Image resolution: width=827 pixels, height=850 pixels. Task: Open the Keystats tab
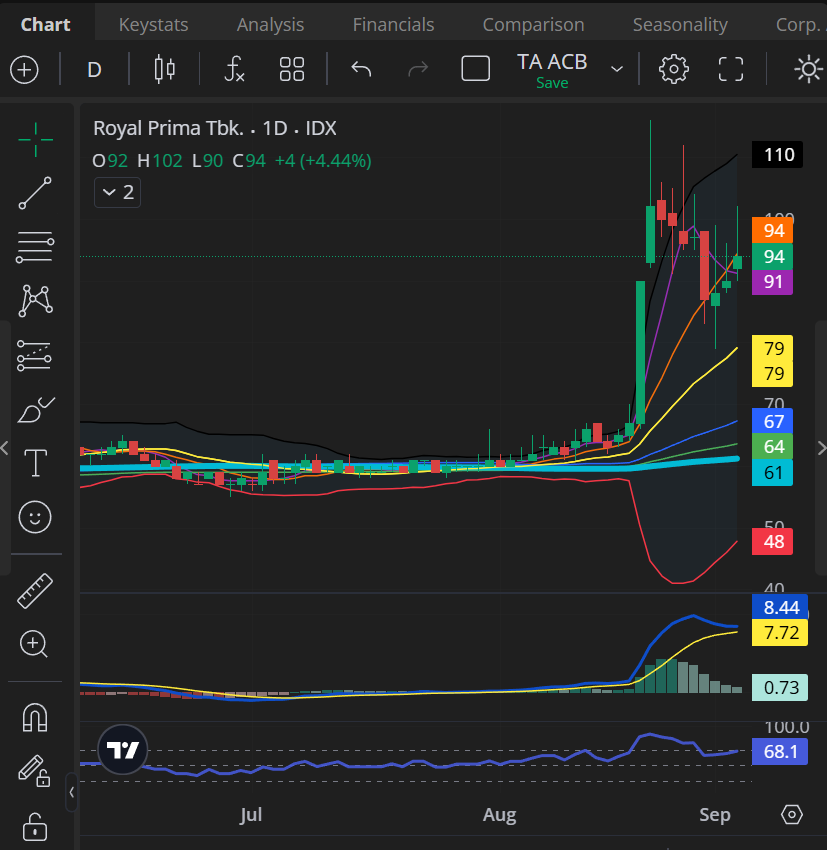click(x=153, y=24)
